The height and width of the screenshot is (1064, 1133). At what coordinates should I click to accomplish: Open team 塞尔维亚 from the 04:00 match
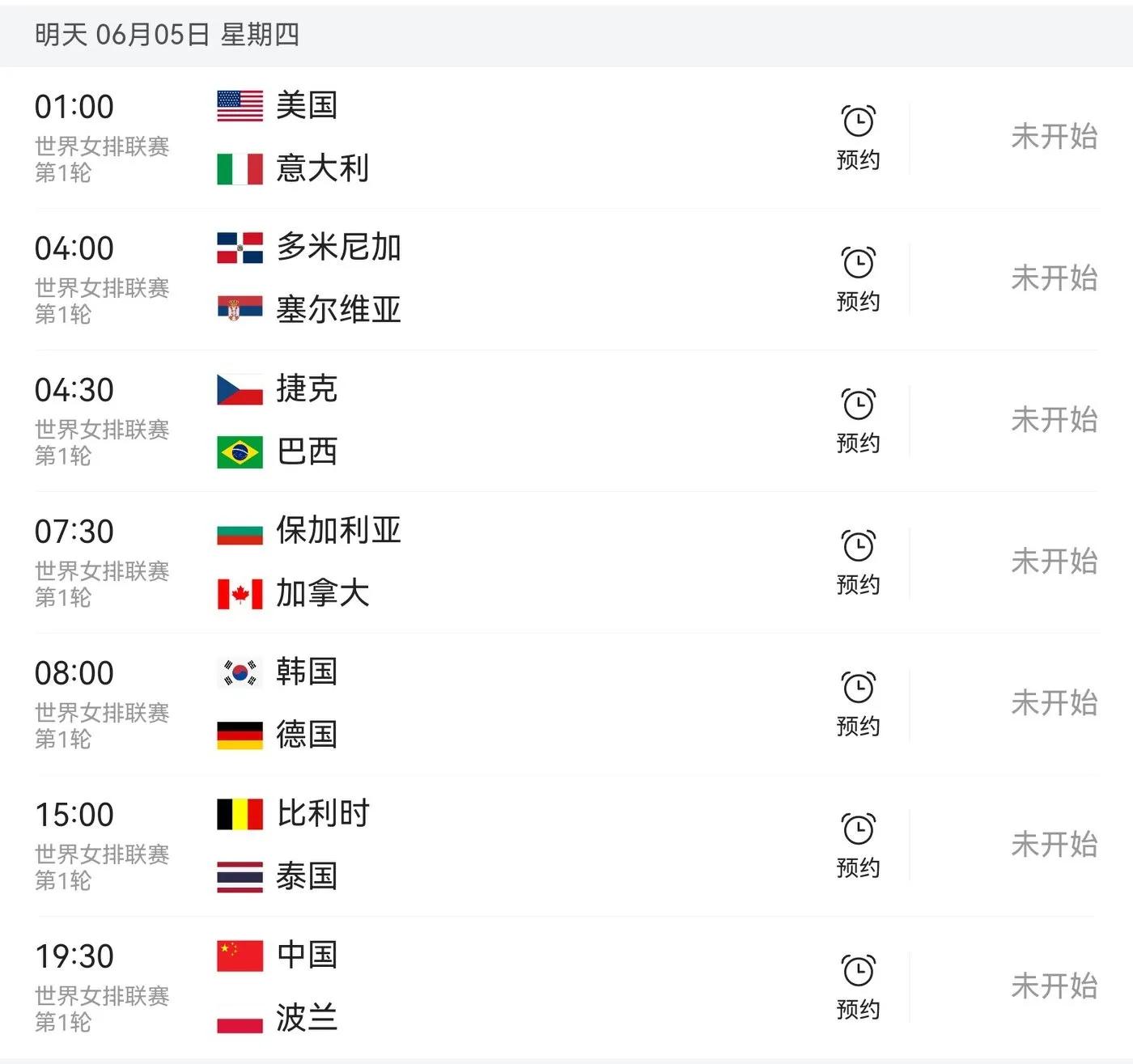pos(338,310)
